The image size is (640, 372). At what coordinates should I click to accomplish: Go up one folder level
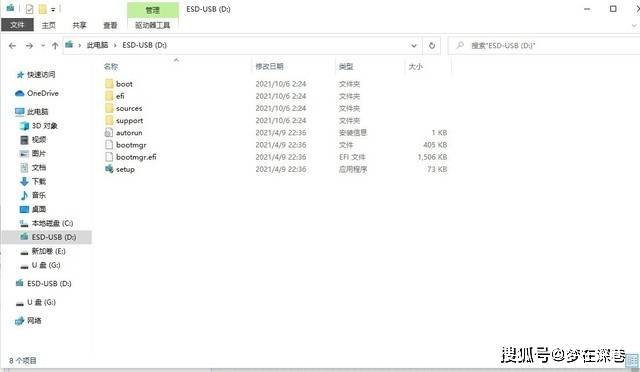click(55, 46)
